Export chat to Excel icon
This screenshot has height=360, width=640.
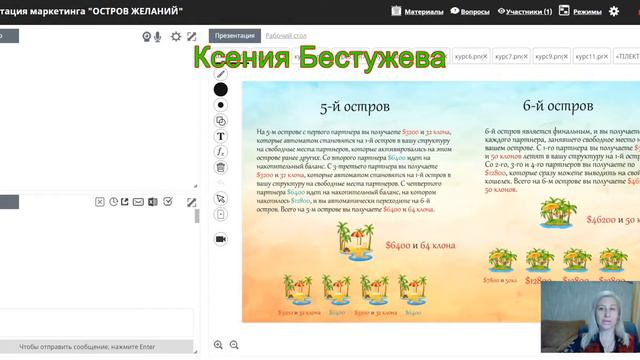153,202
